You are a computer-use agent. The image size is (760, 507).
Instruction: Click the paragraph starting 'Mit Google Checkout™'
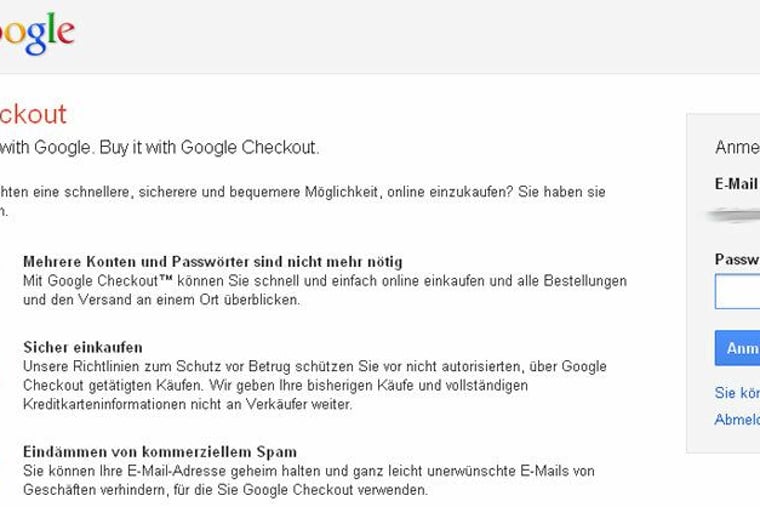pyautogui.click(x=324, y=290)
